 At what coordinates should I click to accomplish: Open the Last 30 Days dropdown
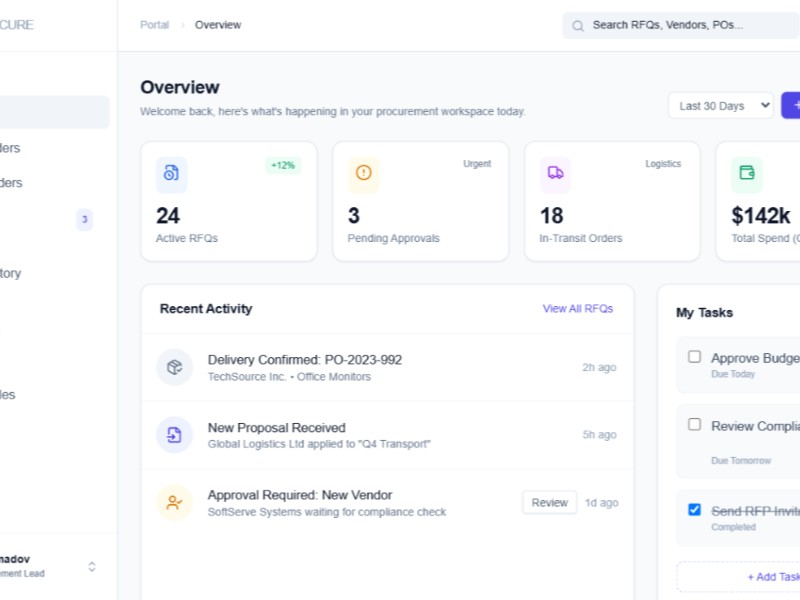pos(720,106)
